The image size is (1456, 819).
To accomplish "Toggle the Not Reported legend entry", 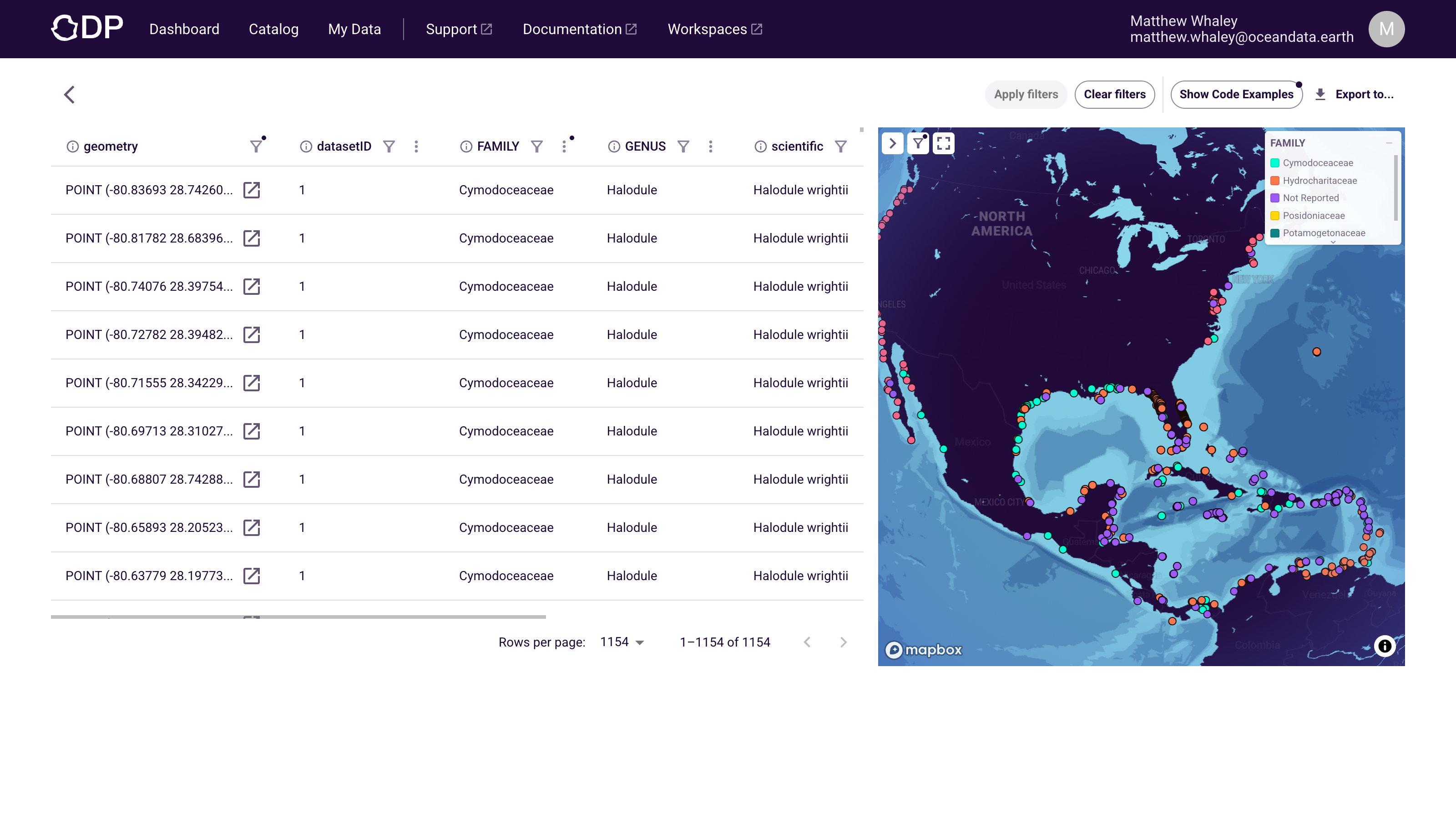I will point(1310,198).
